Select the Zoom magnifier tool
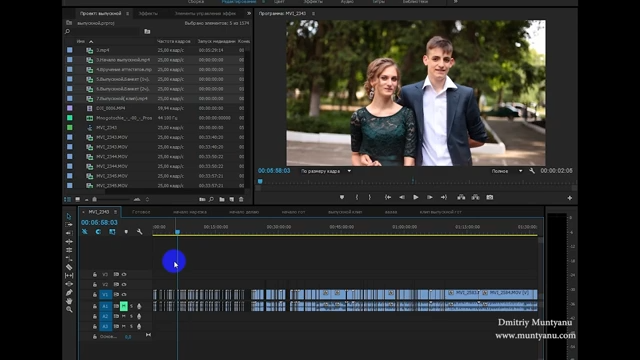Viewport: 640px width, 360px height. pos(69,310)
